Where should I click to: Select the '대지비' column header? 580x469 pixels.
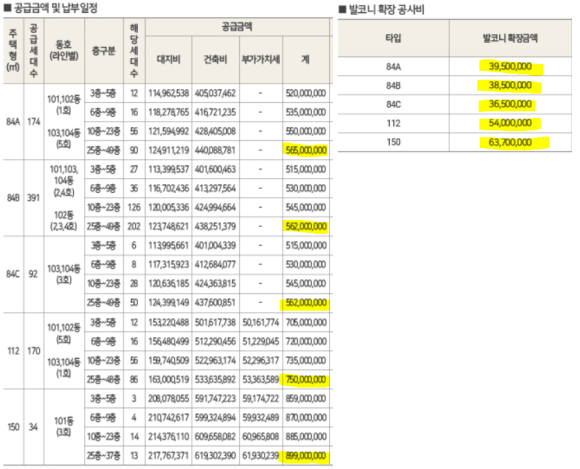pos(168,59)
